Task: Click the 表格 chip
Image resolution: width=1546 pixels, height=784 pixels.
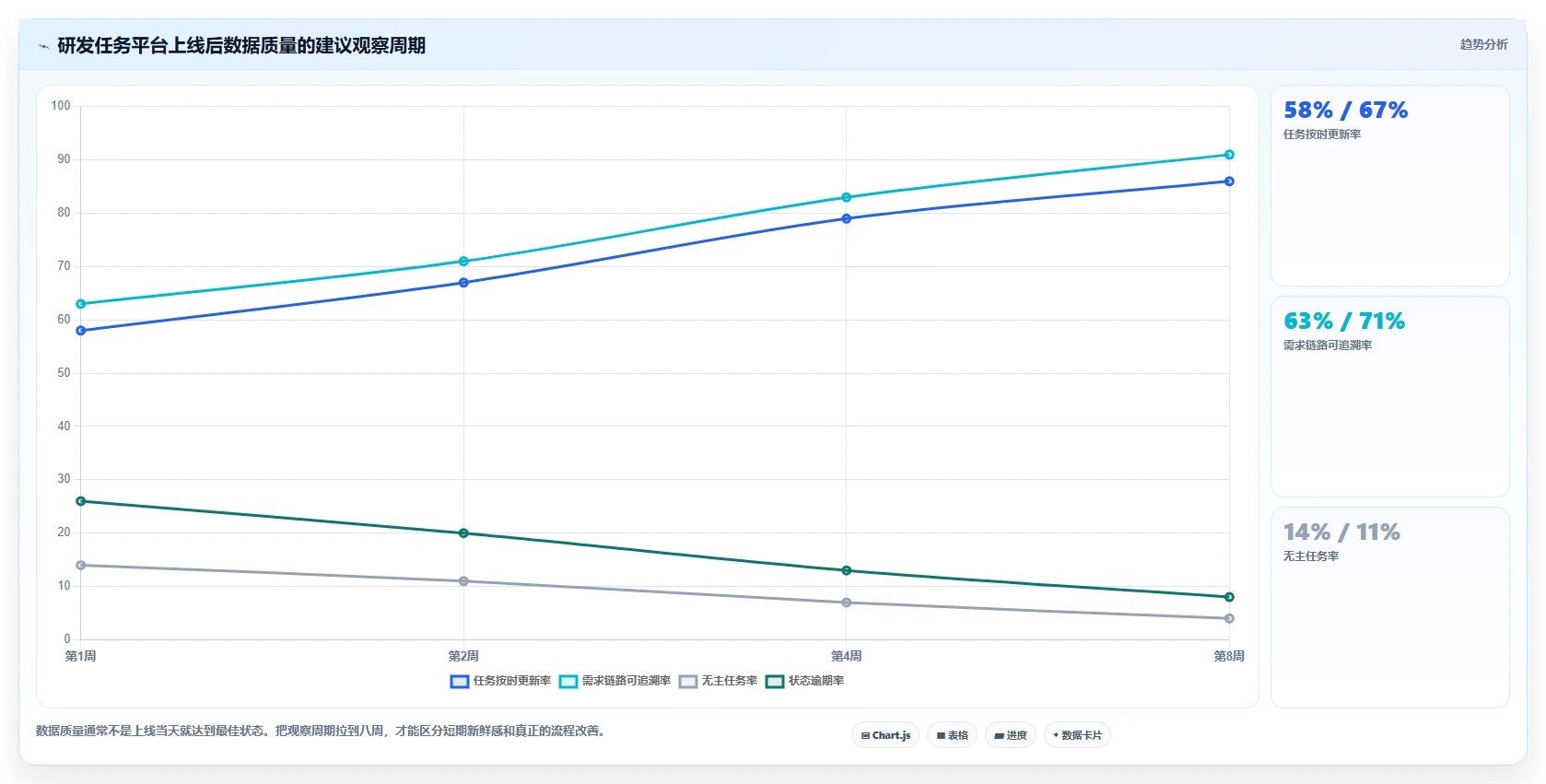Action: click(953, 735)
